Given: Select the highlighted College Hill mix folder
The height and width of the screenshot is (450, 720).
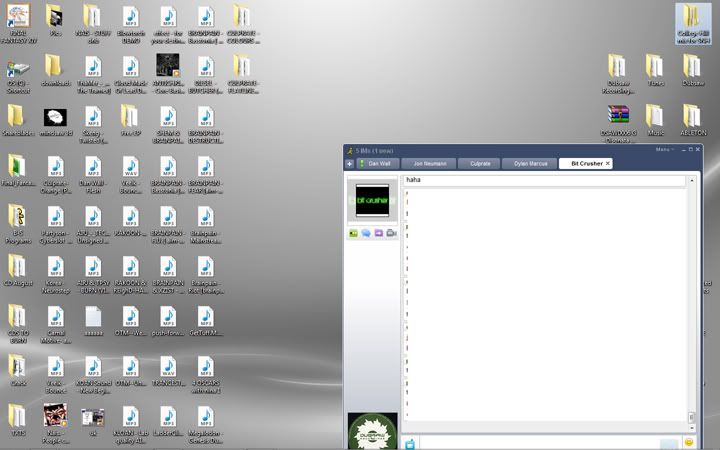Looking at the screenshot, I should click(693, 24).
